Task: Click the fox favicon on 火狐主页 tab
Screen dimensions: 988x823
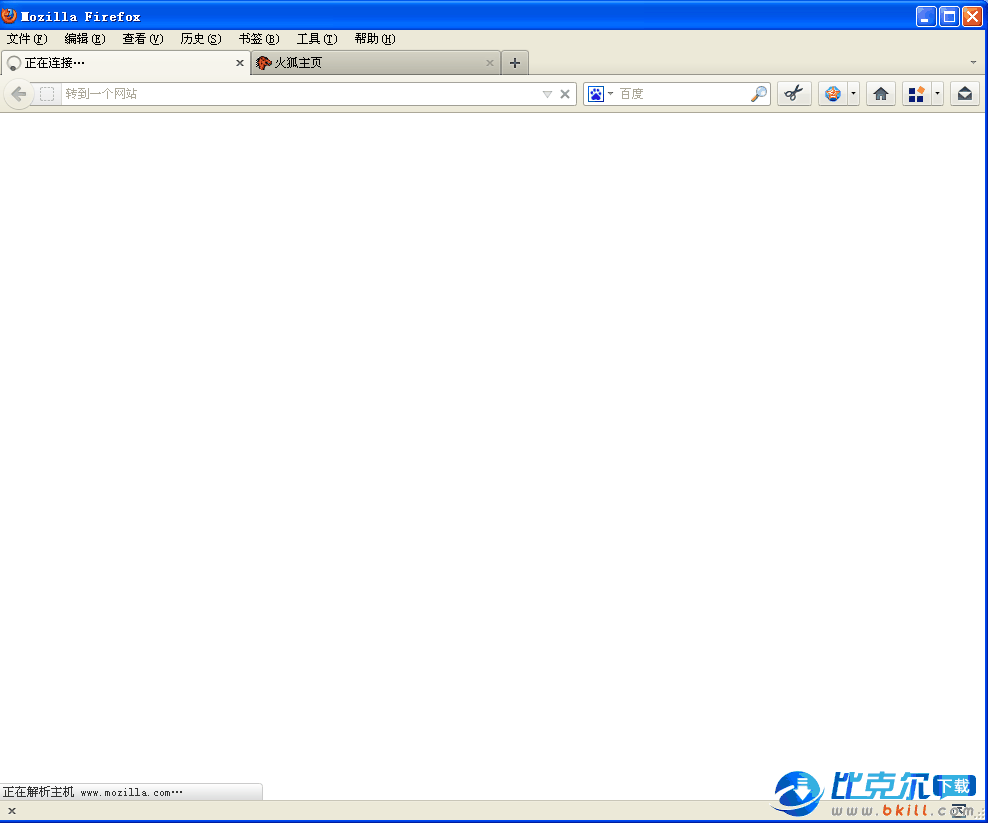Action: [x=263, y=63]
